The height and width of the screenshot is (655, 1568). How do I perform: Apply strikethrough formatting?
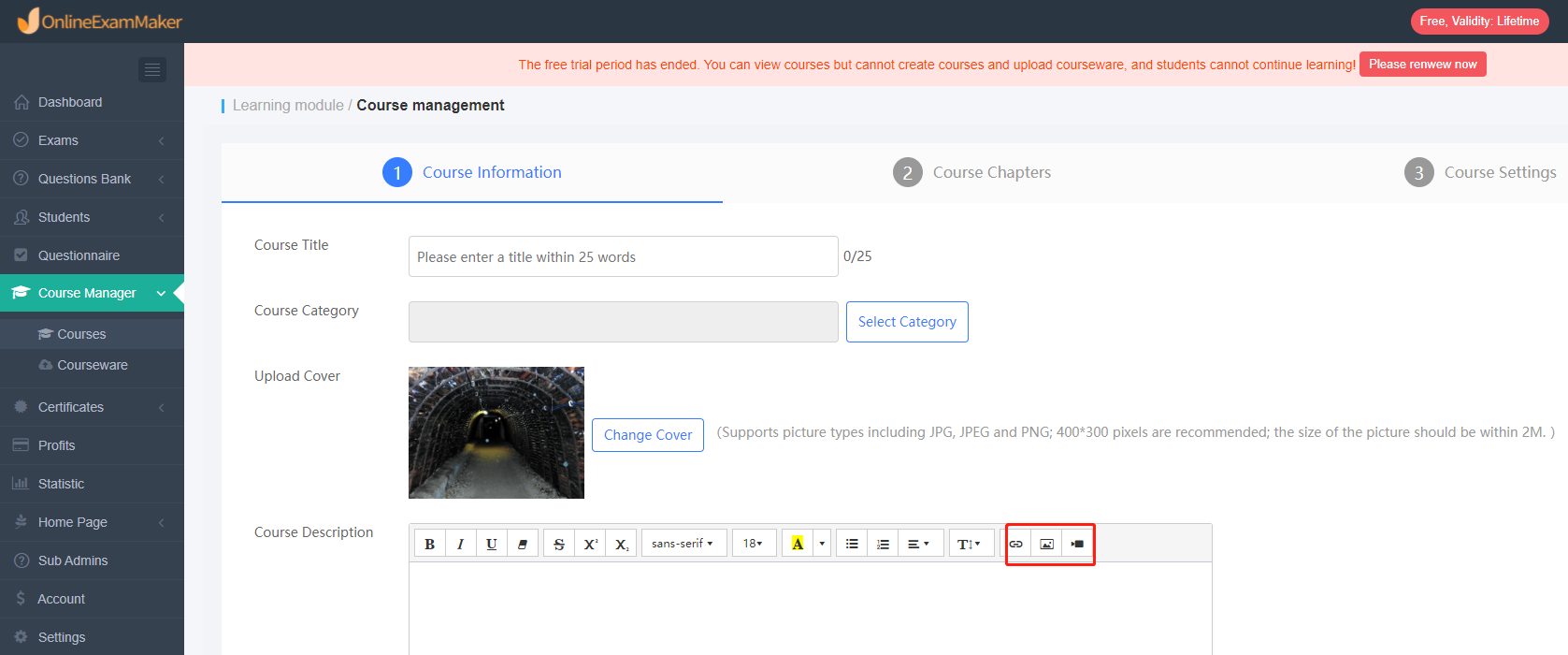559,544
